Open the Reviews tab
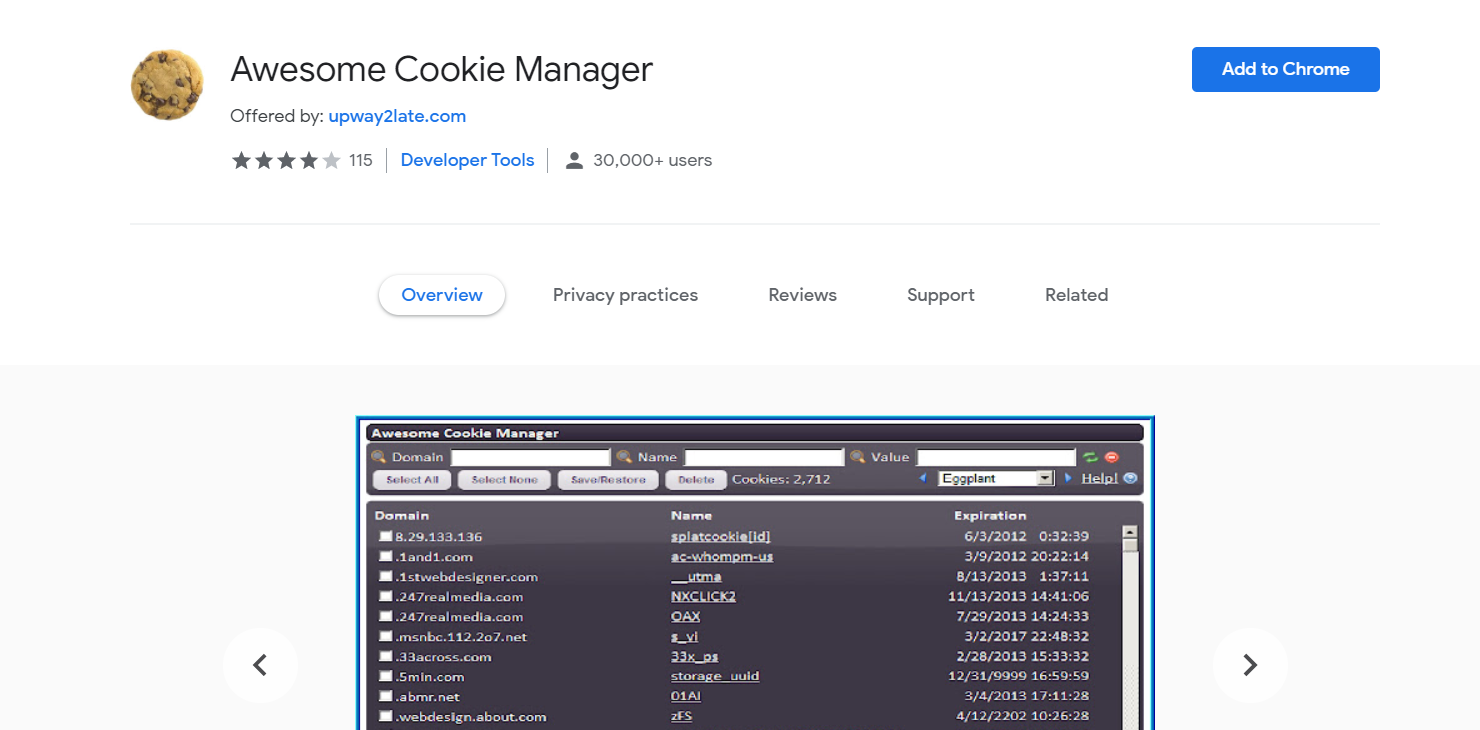 click(802, 295)
